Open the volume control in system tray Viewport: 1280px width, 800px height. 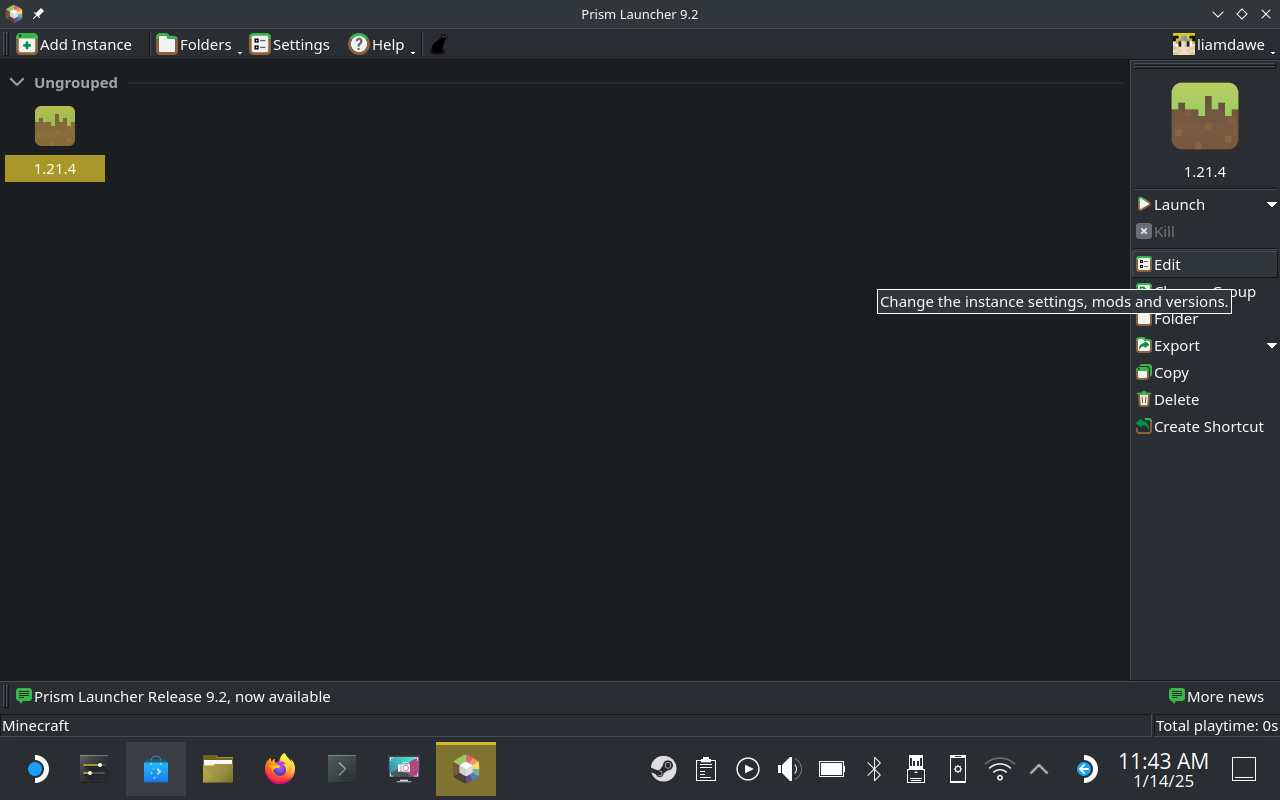pyautogui.click(x=789, y=769)
